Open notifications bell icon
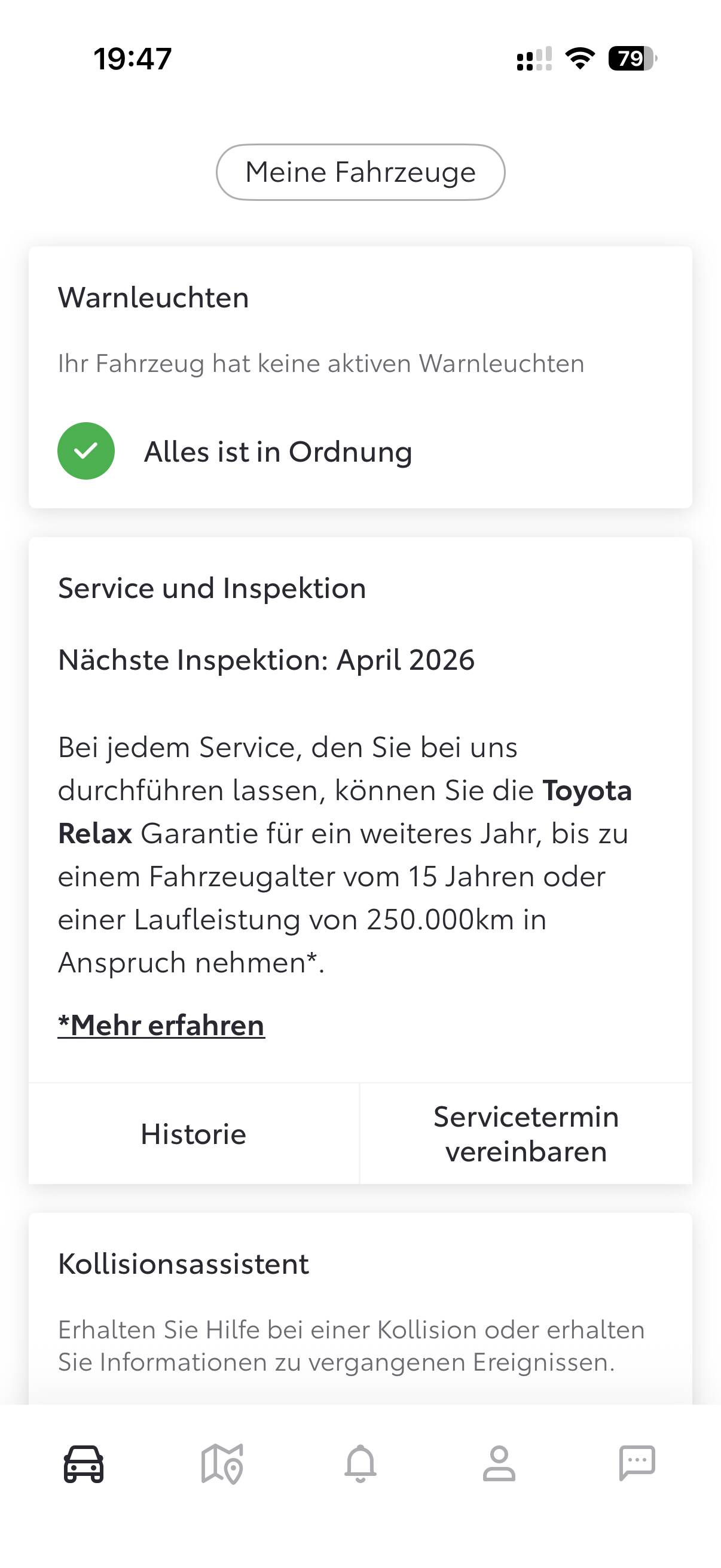This screenshot has height=1568, width=721. 360,1463
